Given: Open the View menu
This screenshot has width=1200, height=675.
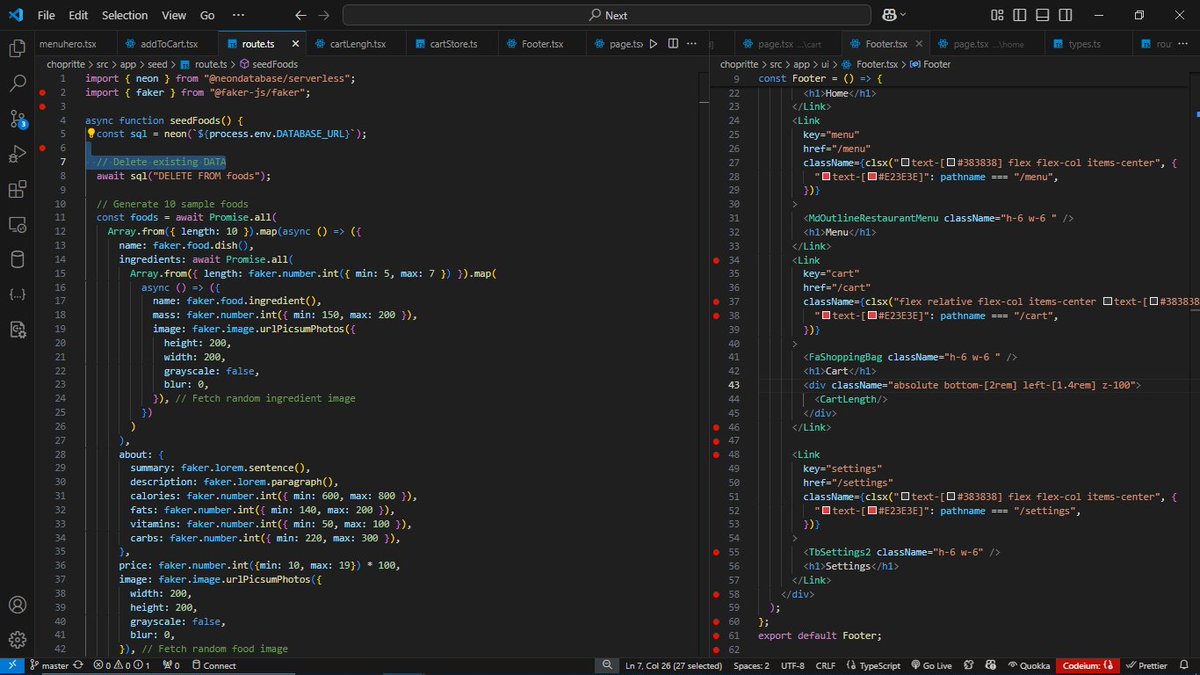Looking at the screenshot, I should click(174, 15).
